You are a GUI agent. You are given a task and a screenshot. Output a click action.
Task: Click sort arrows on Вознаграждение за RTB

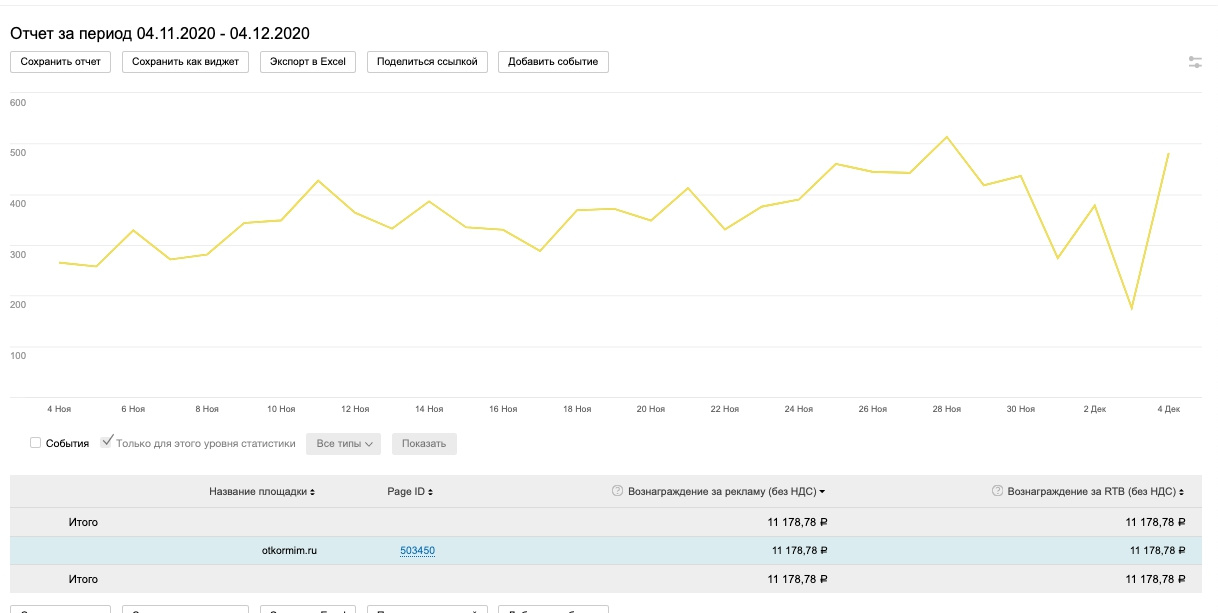(x=1182, y=492)
